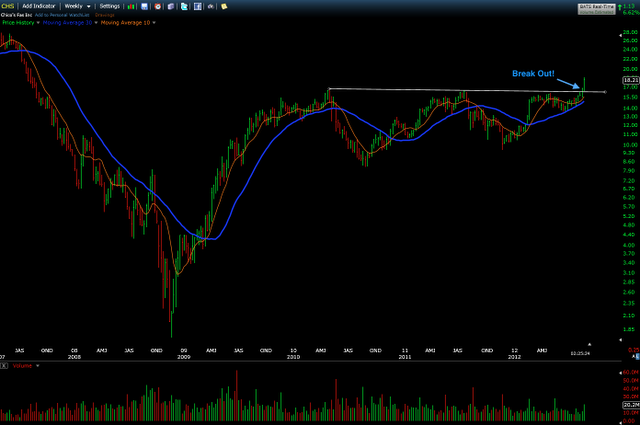Expand the Moving Average 10 dropdown
The image size is (640, 425).
tap(154, 23)
